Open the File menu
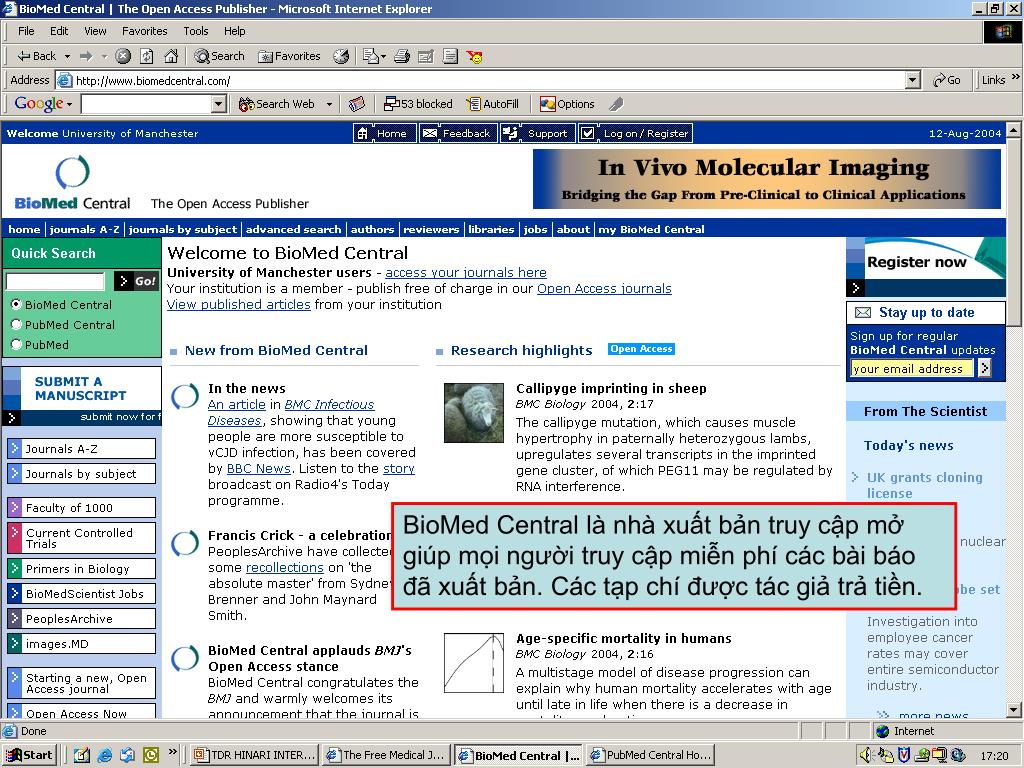The image size is (1024, 768). (26, 31)
